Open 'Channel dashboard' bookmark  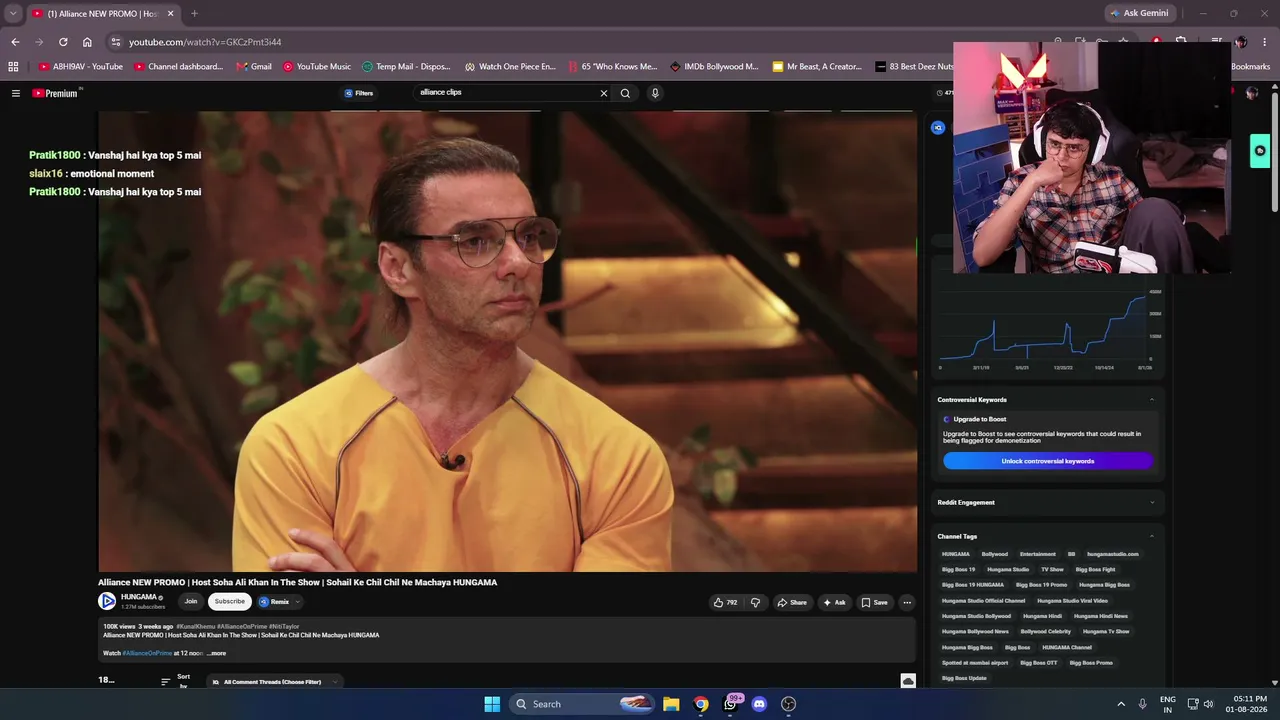(178, 67)
